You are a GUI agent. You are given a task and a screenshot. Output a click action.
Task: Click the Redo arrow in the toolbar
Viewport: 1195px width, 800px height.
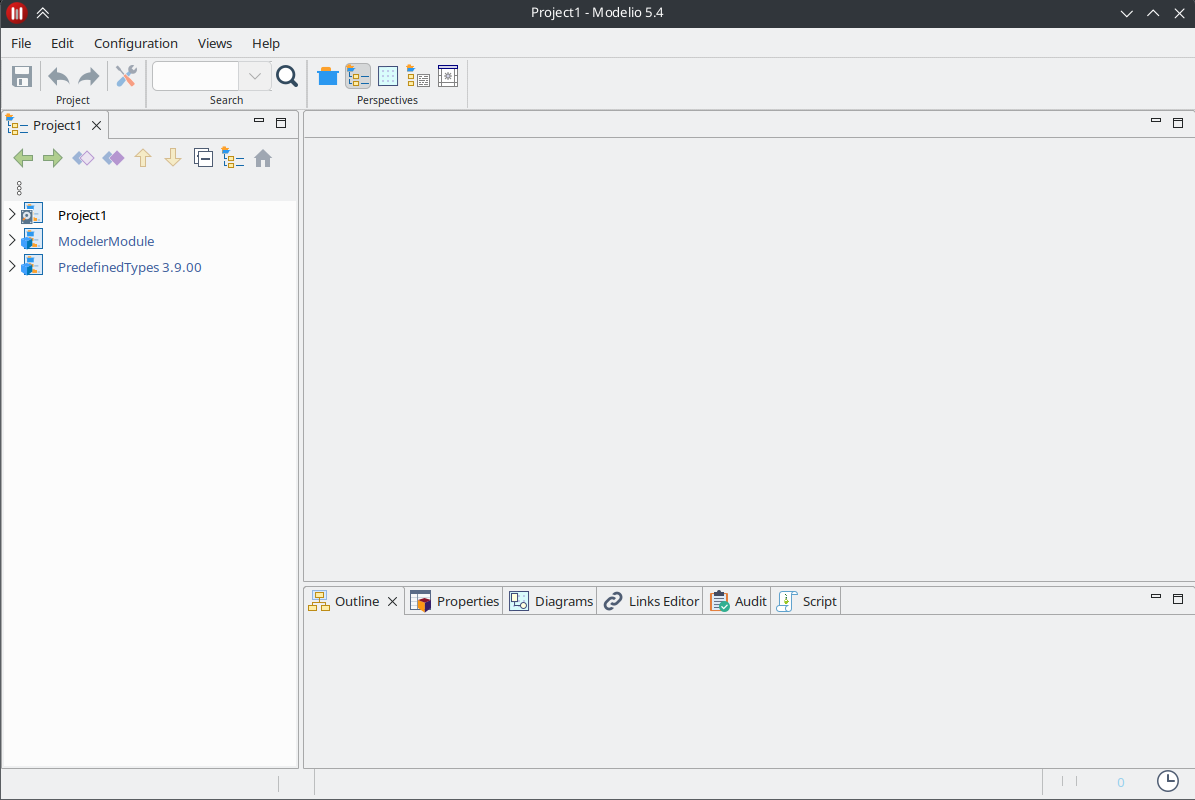coord(88,76)
